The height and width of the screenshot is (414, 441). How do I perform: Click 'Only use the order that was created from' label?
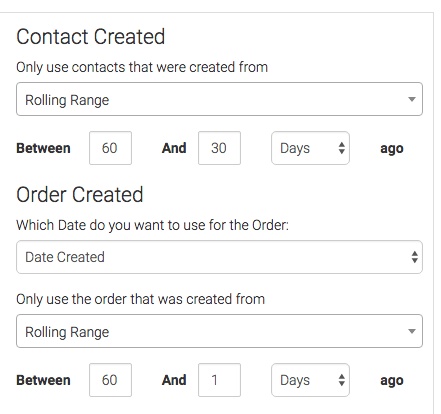(140, 299)
